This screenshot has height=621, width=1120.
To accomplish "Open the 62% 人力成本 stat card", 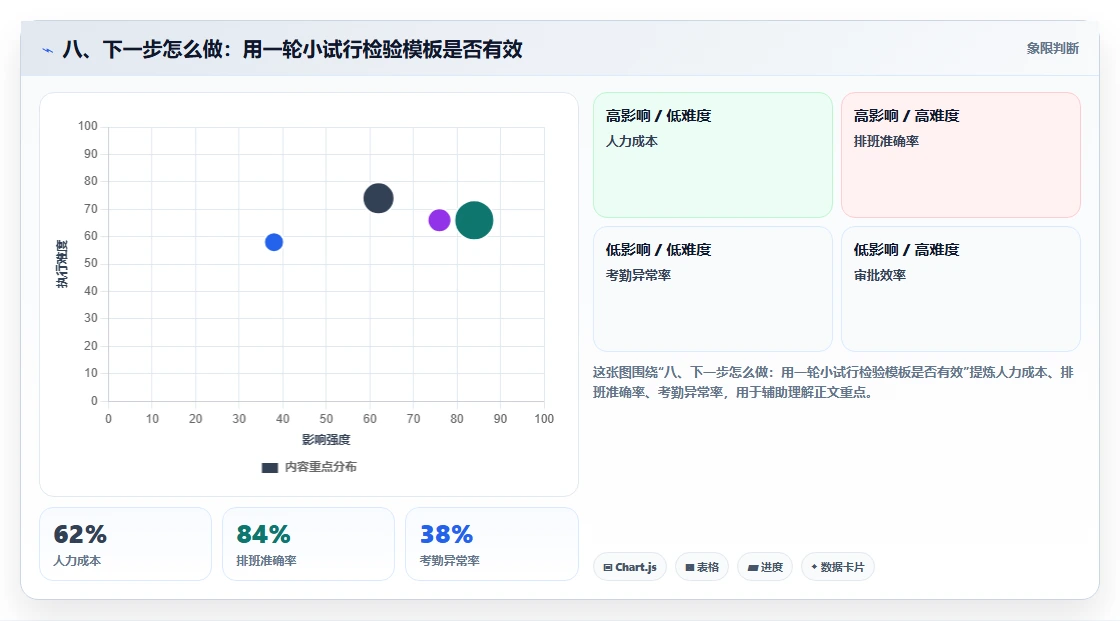I will pos(126,544).
